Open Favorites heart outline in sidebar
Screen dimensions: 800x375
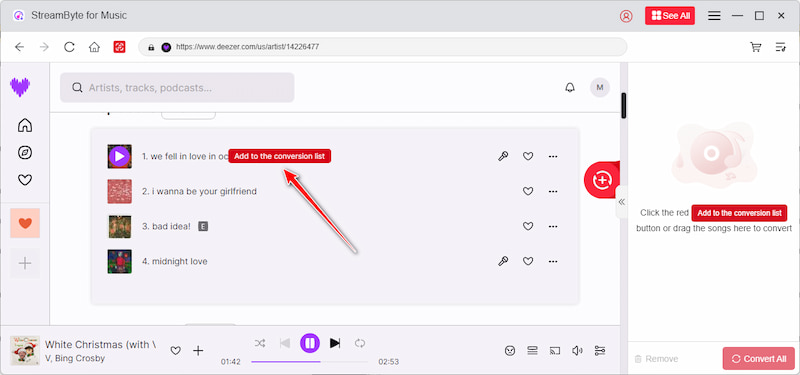24,180
